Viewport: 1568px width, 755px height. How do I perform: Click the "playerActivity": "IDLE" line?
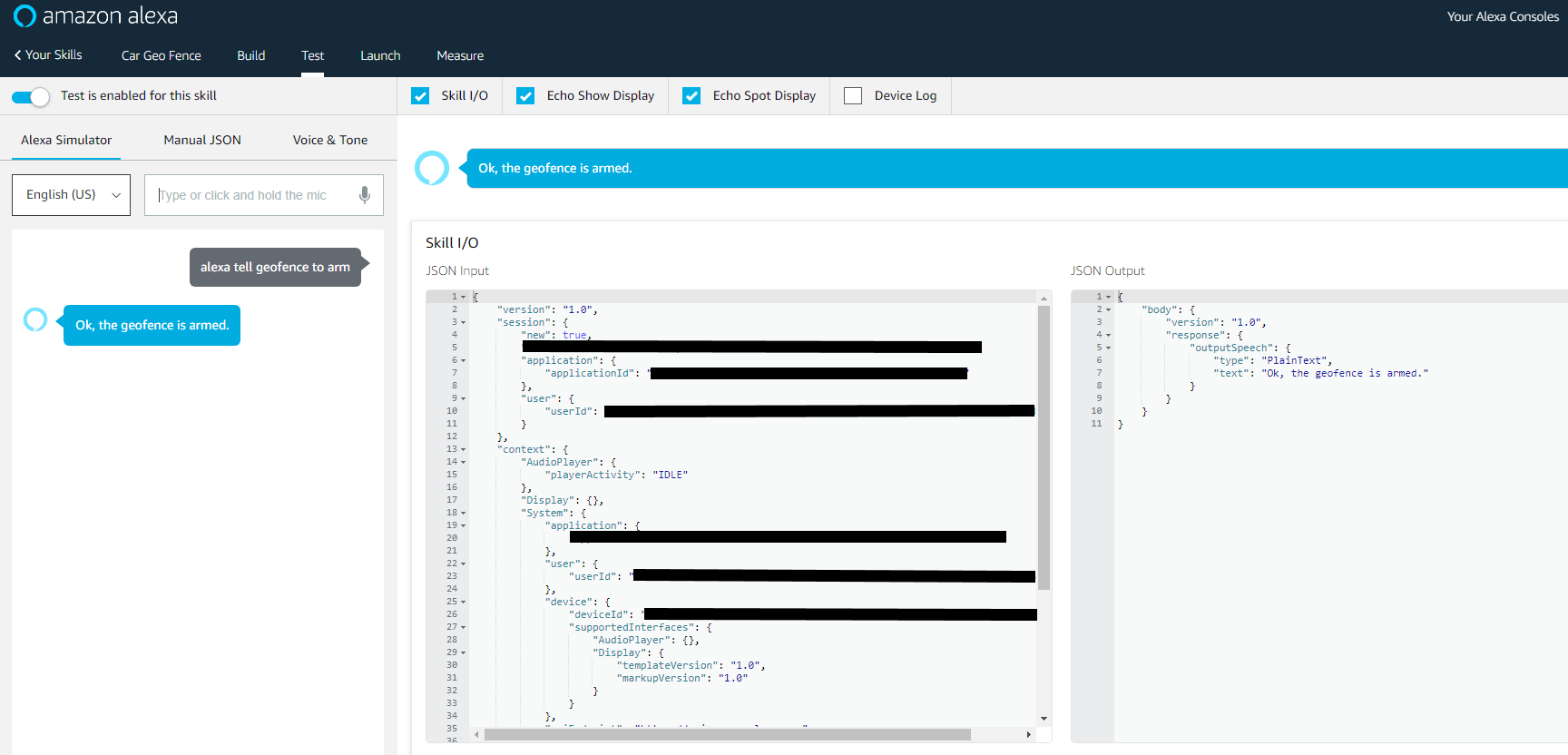[x=616, y=475]
